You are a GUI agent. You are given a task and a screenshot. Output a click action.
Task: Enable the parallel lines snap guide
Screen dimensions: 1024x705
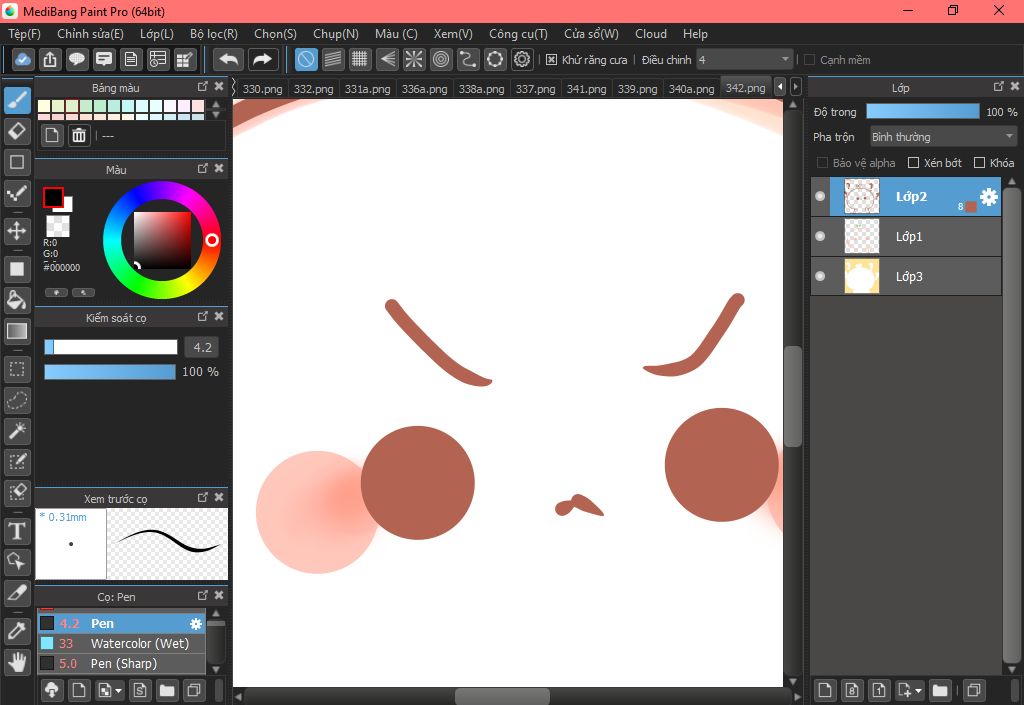(333, 59)
